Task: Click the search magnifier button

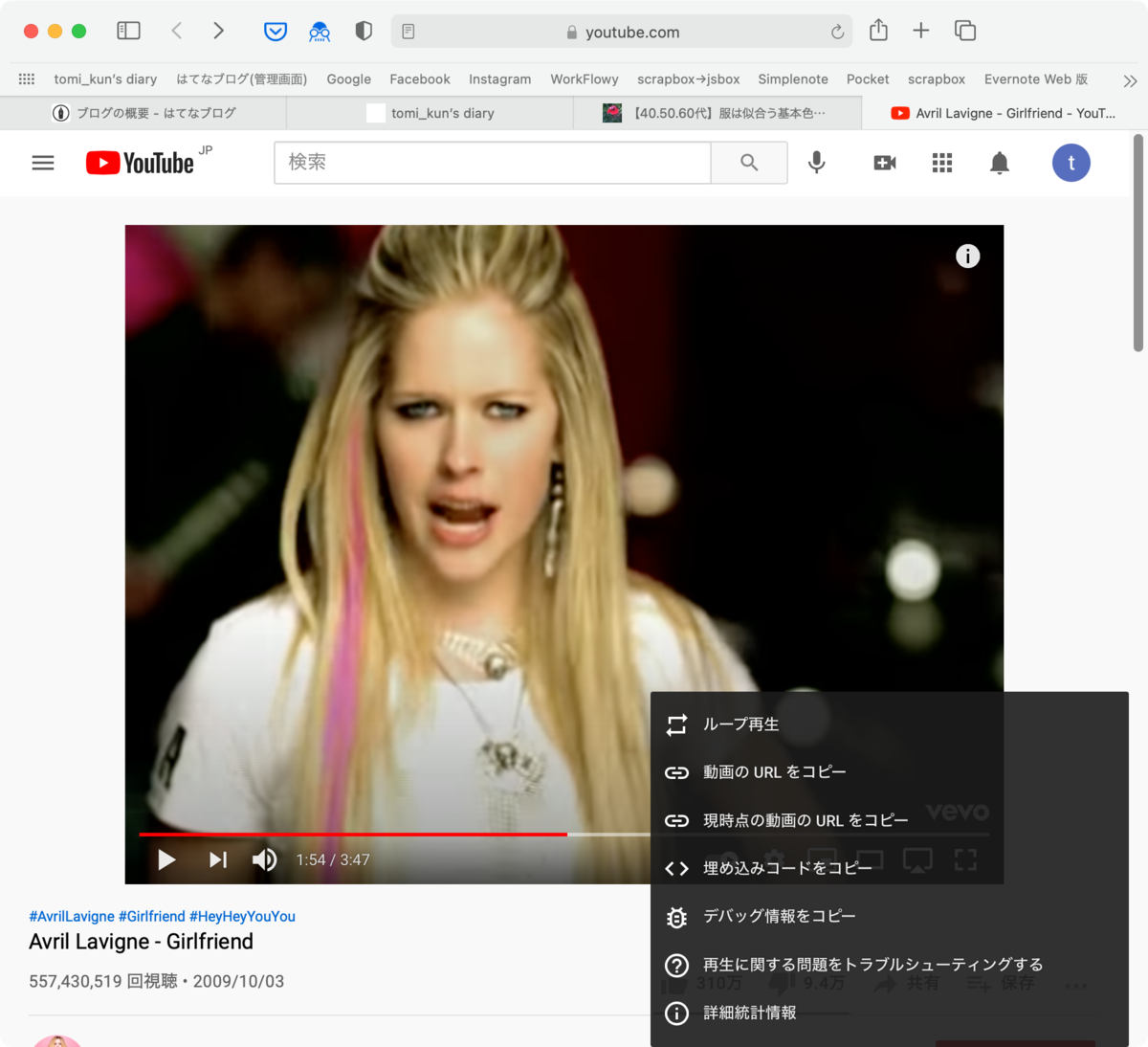Action: 749,163
